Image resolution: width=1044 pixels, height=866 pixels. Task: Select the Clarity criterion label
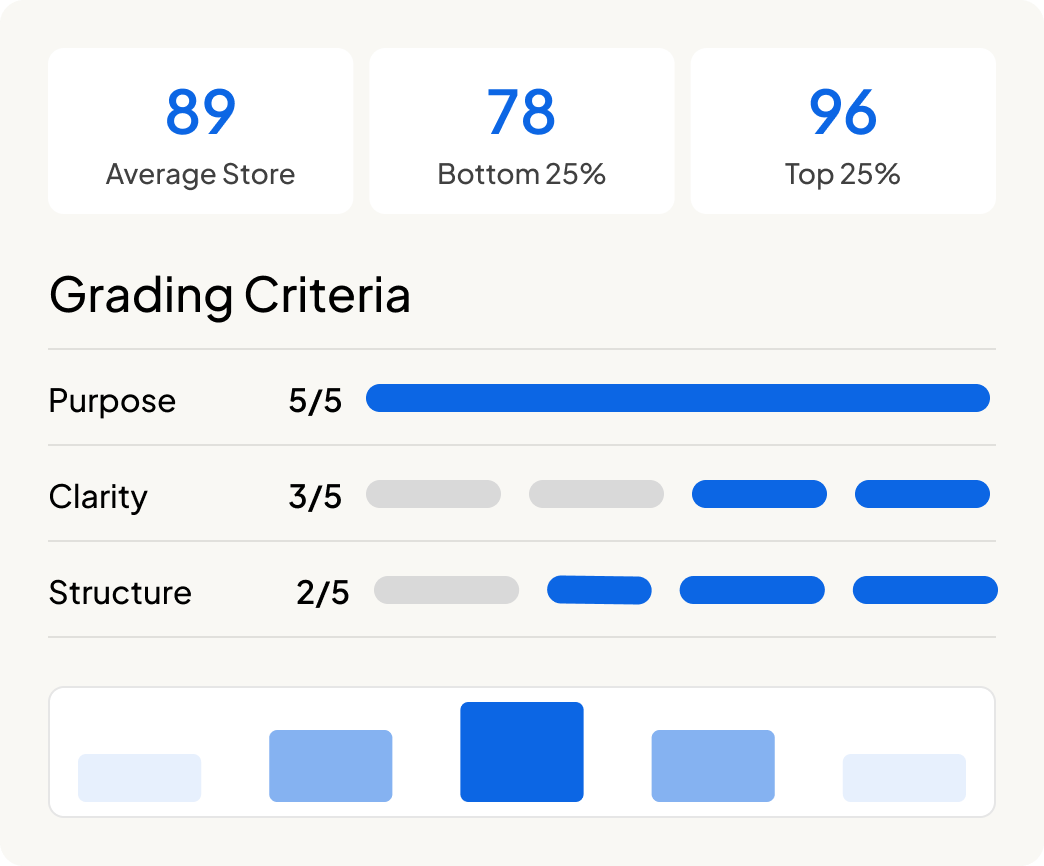(98, 497)
